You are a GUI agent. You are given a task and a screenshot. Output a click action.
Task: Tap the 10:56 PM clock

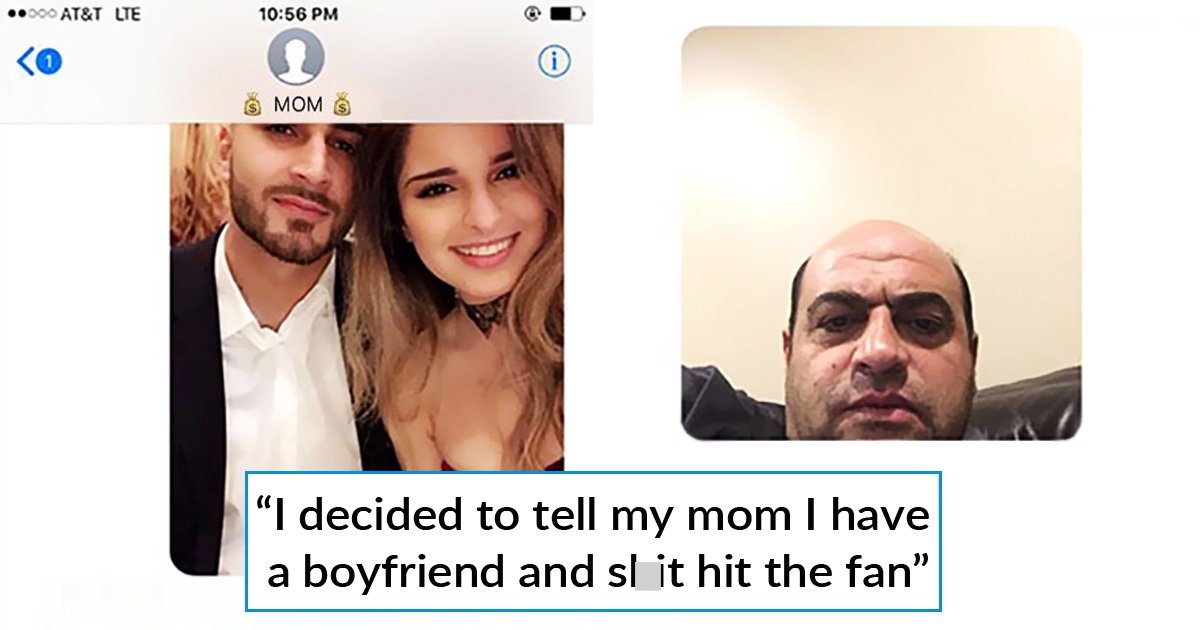298,14
